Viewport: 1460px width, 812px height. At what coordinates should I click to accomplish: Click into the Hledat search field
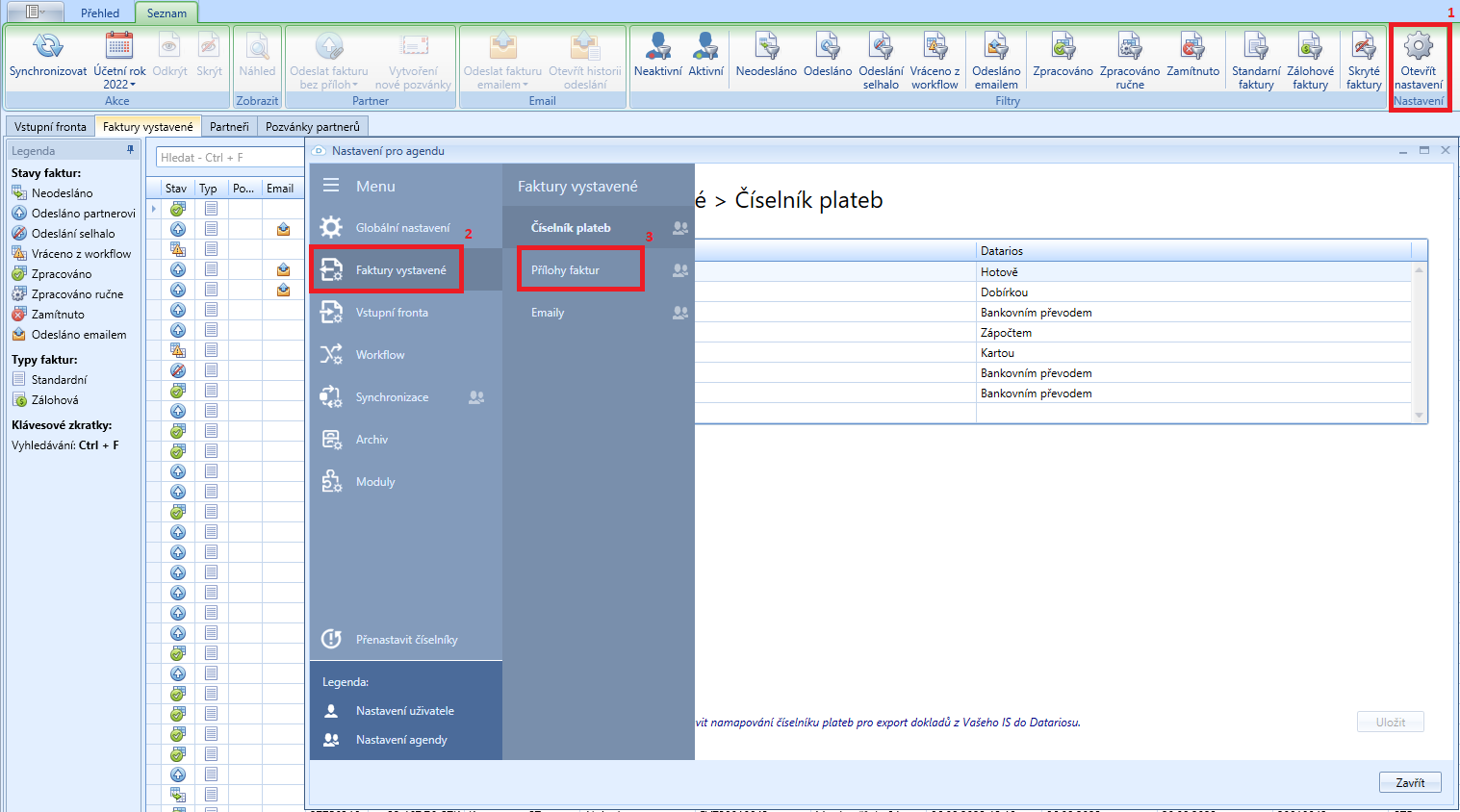pos(229,157)
